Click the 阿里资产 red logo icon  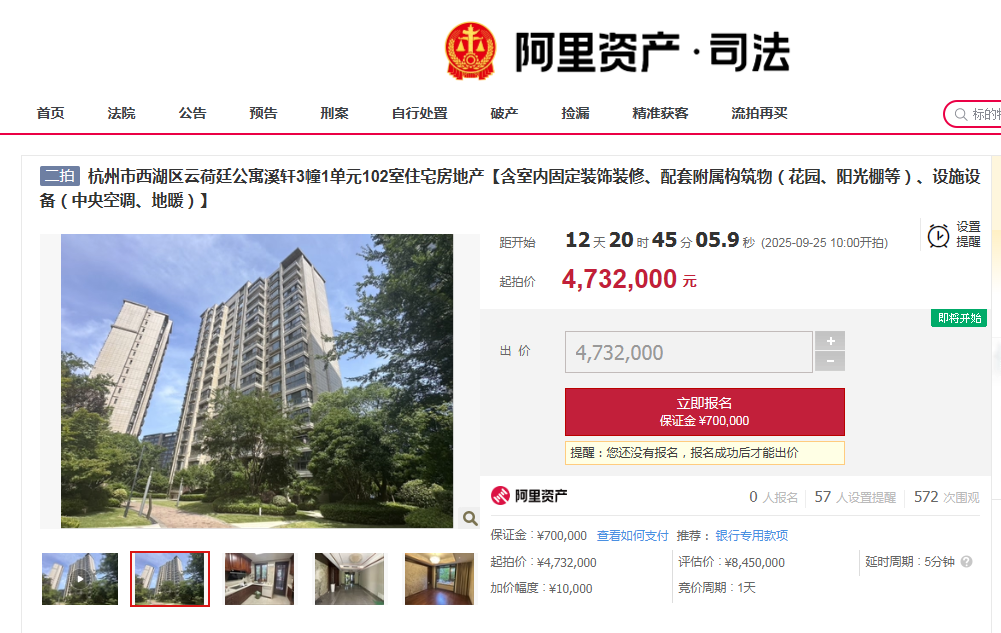pos(500,496)
